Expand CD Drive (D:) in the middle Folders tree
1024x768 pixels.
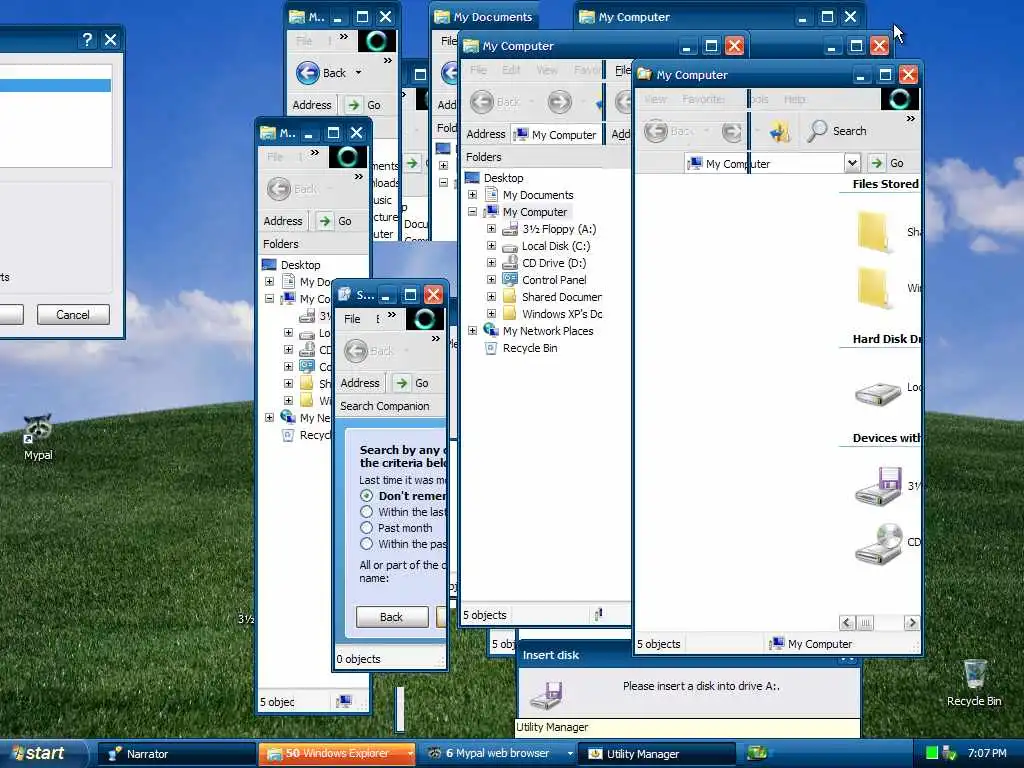(491, 263)
